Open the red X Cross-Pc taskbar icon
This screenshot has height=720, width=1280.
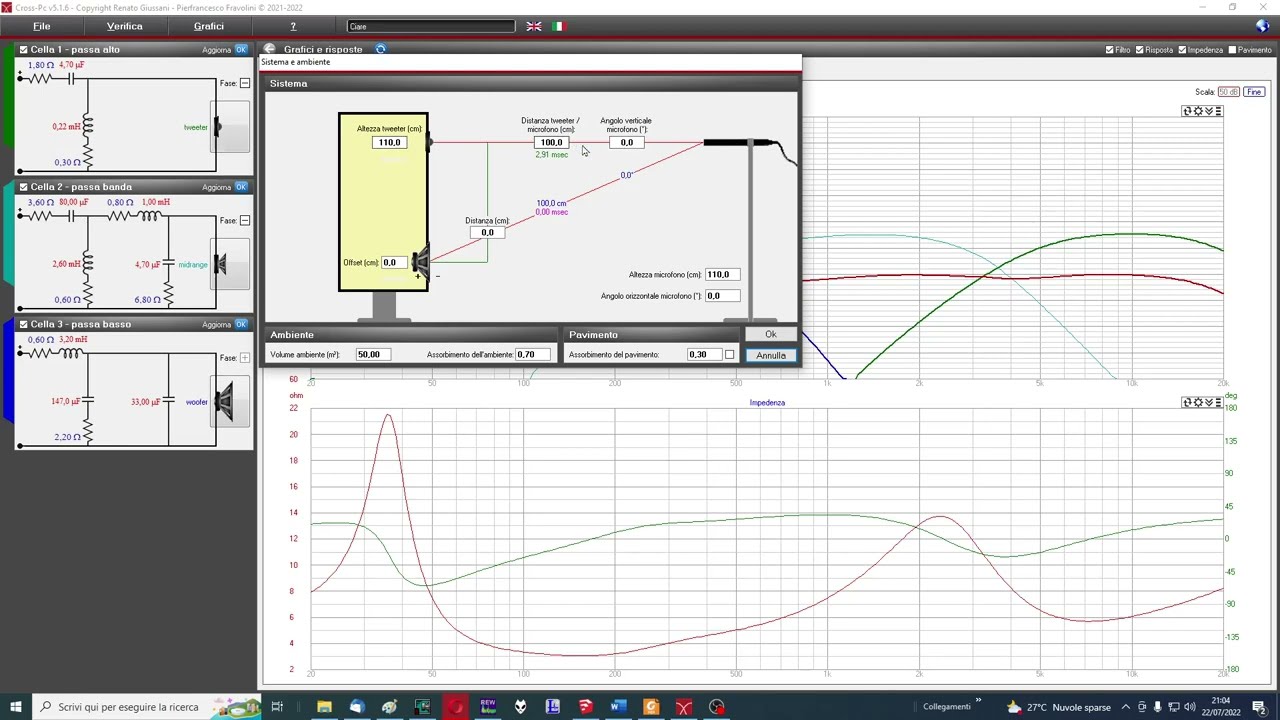click(x=684, y=707)
